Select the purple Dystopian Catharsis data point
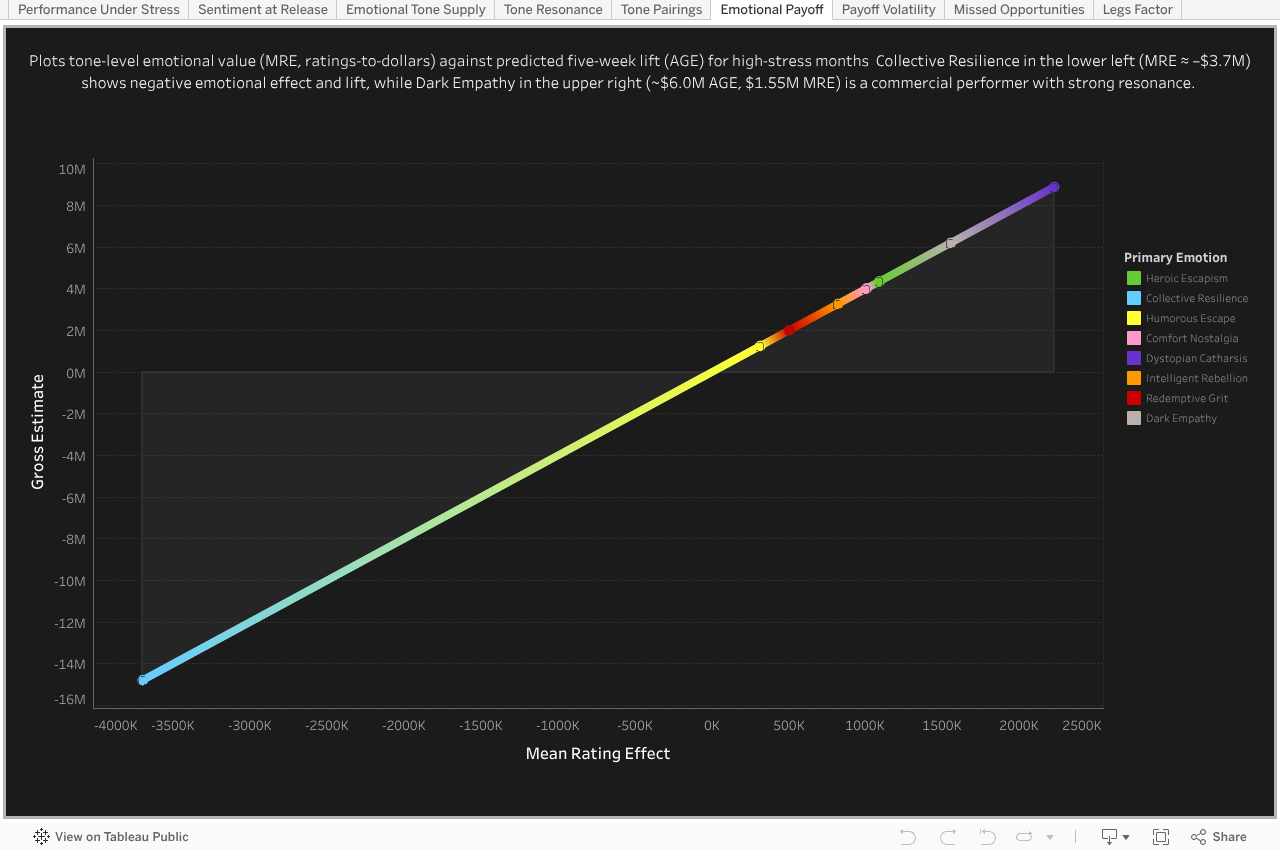The width and height of the screenshot is (1280, 850). click(1054, 187)
